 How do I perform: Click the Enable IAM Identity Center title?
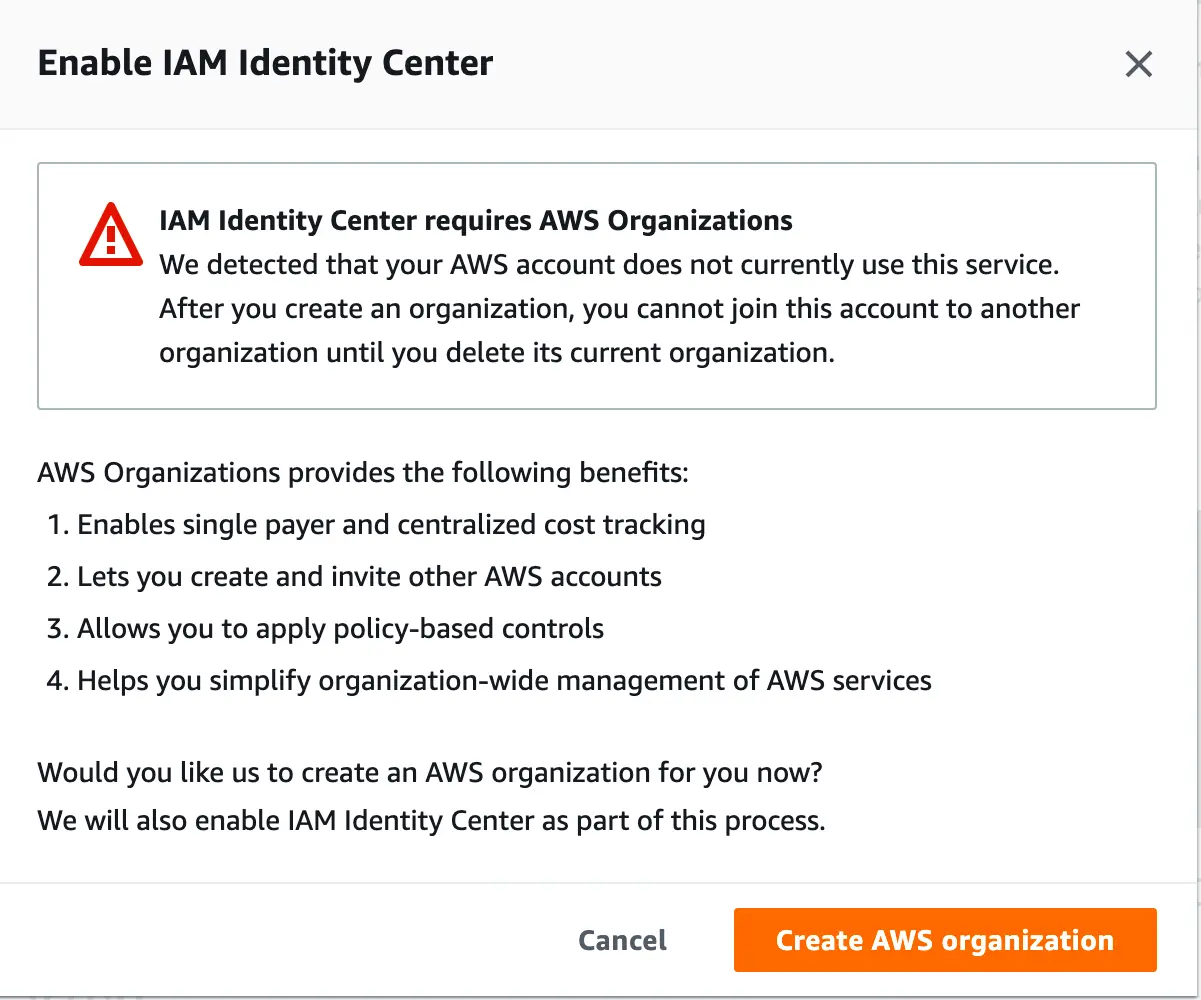(265, 64)
